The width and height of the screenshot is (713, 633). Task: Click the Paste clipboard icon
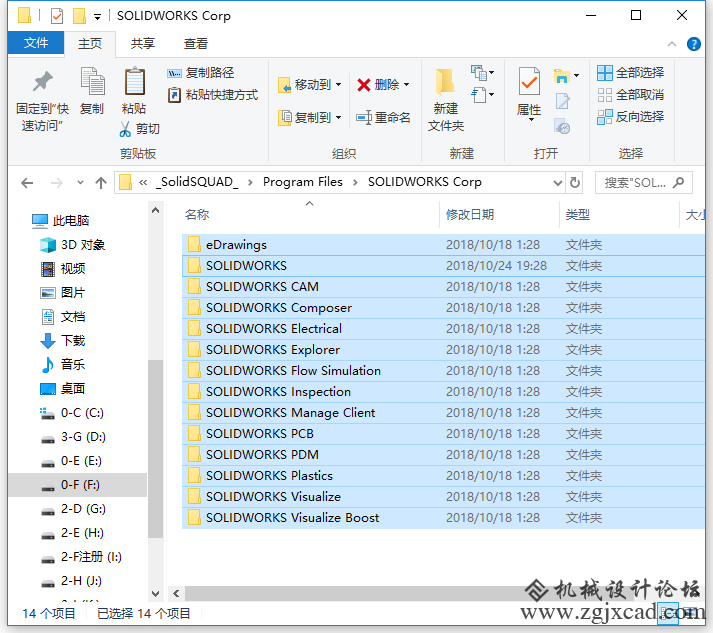[135, 81]
